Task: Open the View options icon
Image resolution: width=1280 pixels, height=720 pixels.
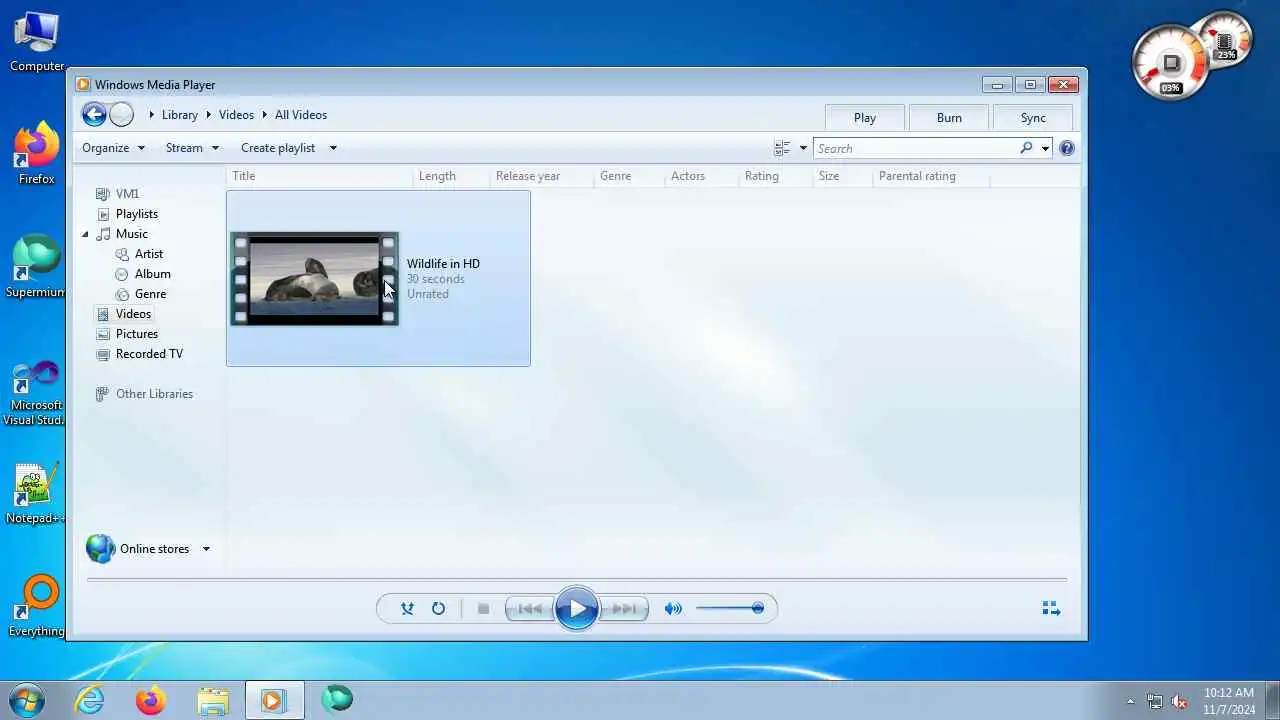Action: point(782,148)
